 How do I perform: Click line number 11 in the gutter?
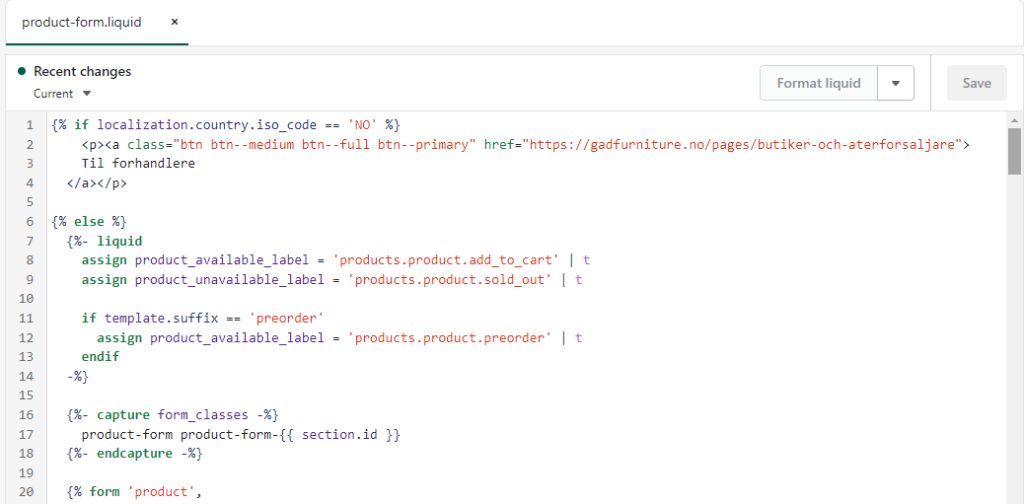[x=26, y=318]
